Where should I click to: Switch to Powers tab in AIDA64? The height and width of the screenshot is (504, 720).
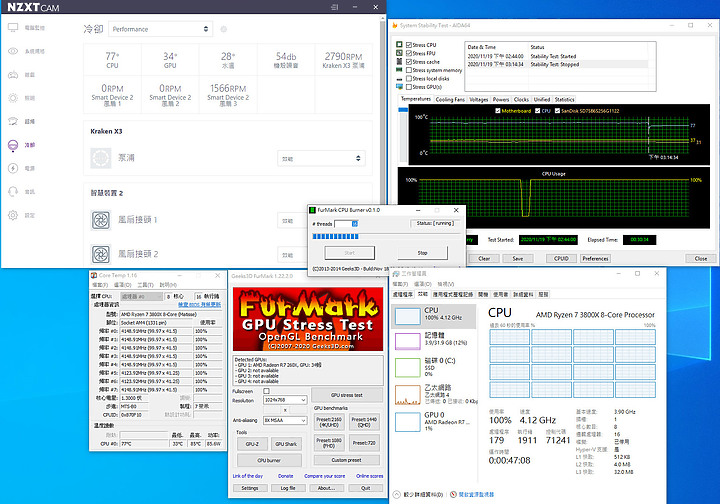click(501, 100)
